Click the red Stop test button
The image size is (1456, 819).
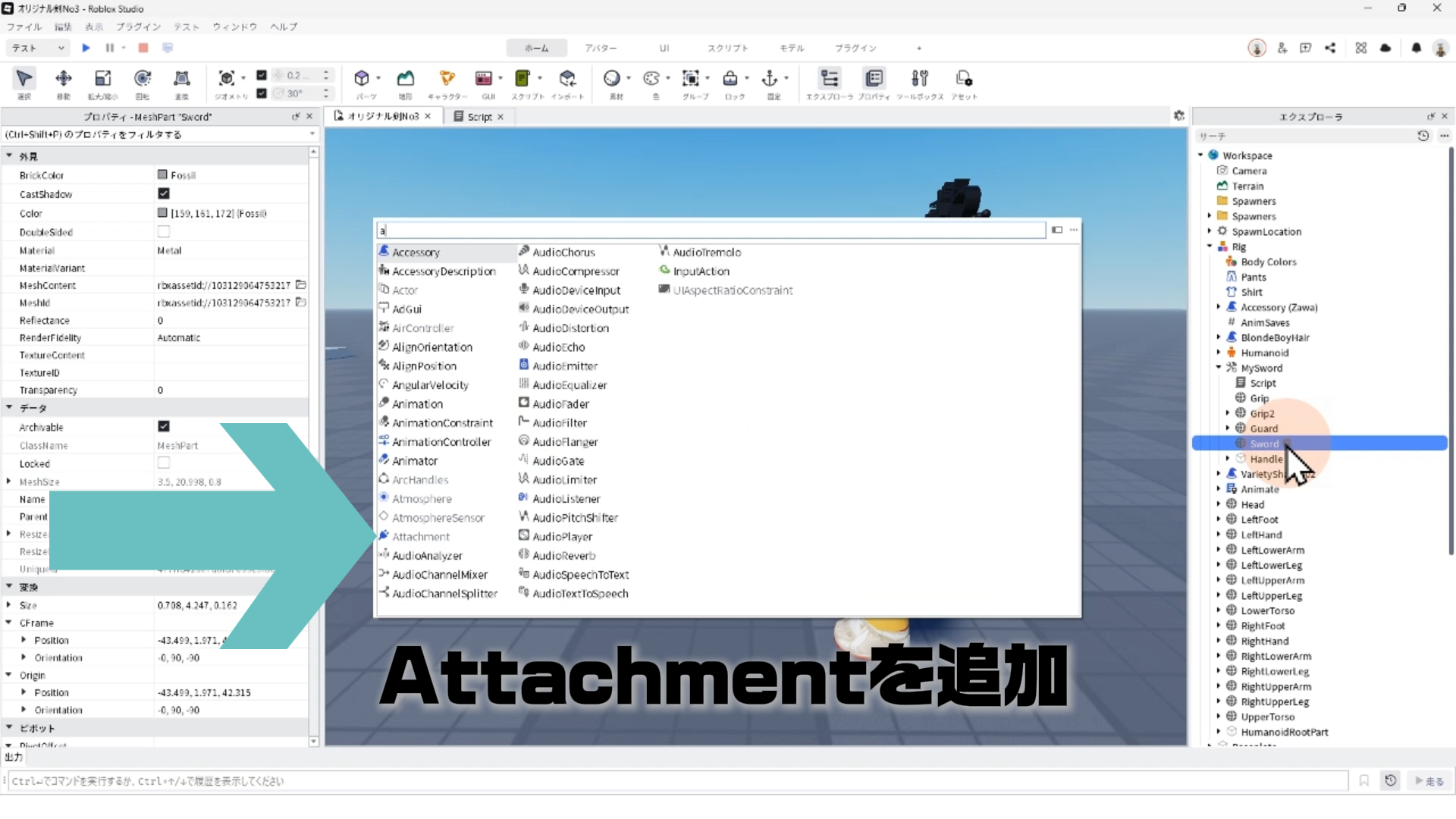pyautogui.click(x=143, y=48)
